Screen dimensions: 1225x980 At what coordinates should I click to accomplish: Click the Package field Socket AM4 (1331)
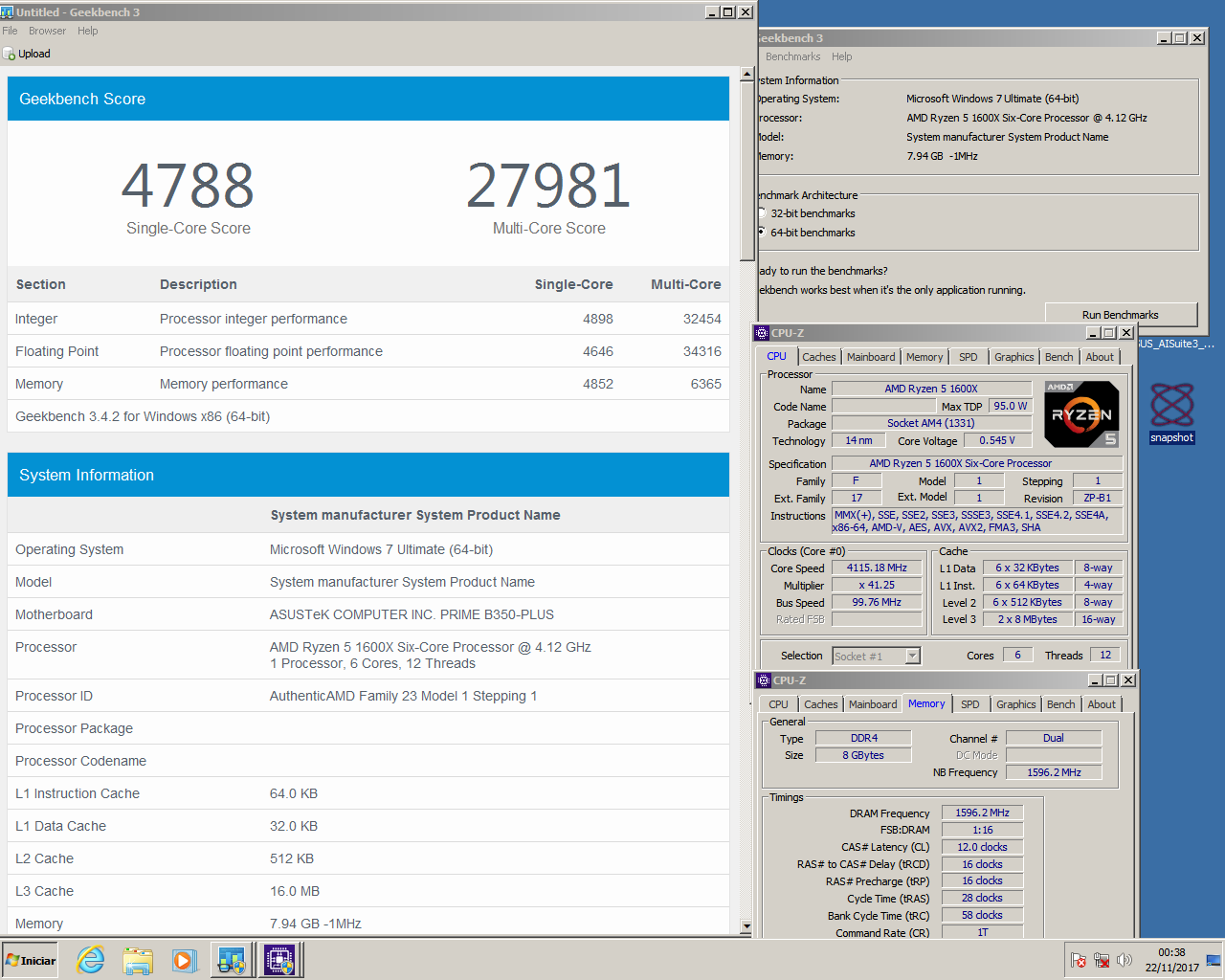click(x=930, y=423)
